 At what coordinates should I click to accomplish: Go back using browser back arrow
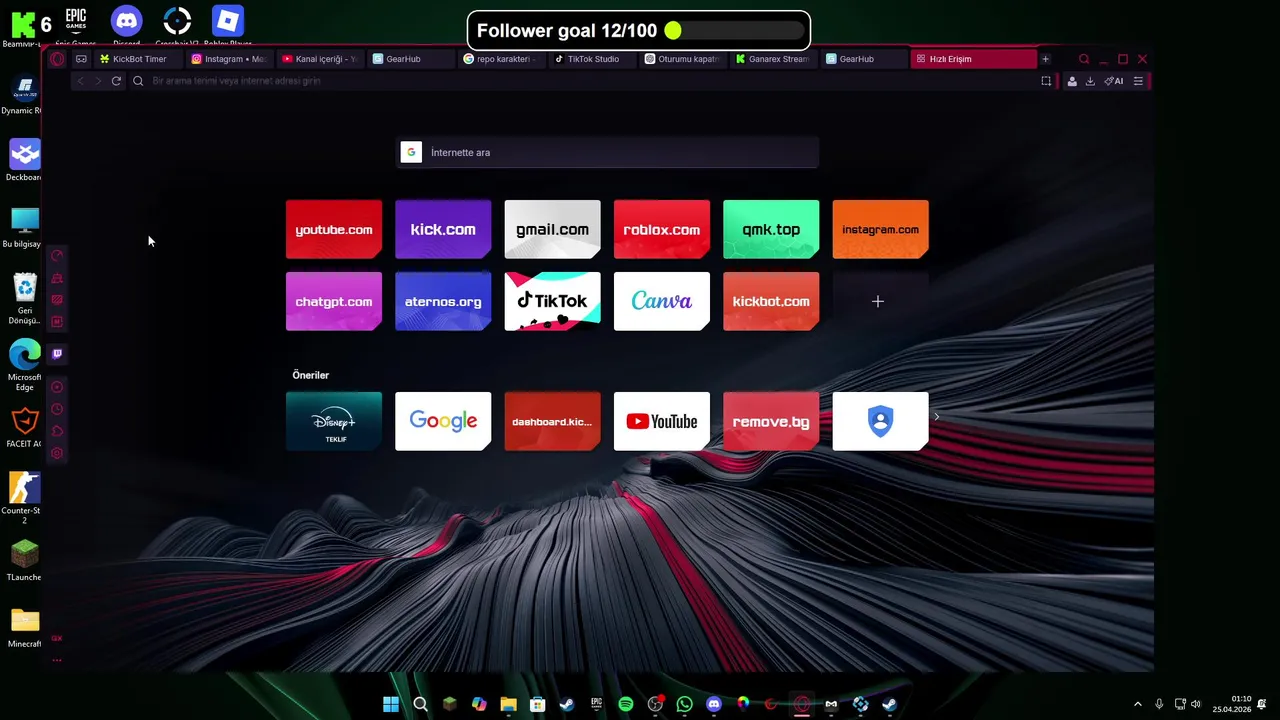click(x=80, y=81)
